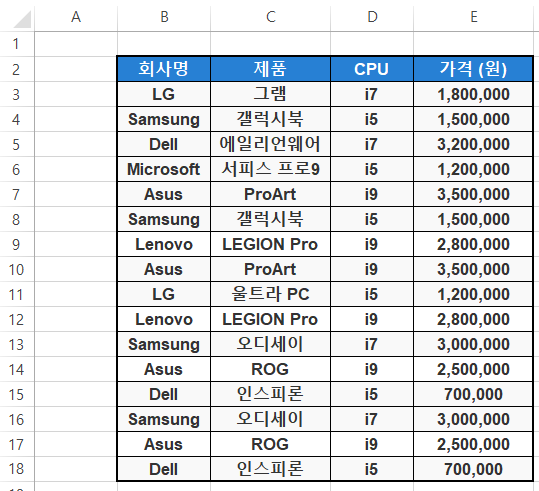Click the CPU header cell
This screenshot has height=491, width=539.
coord(372,69)
